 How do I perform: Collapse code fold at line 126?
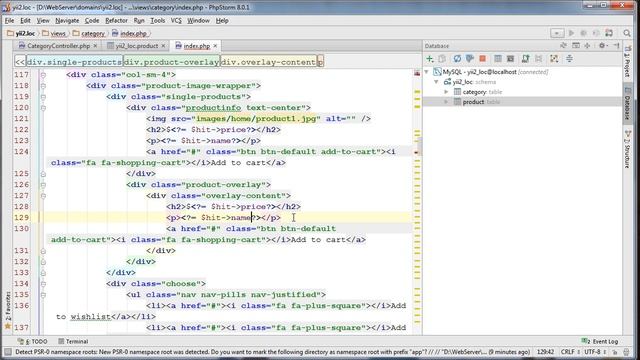pyautogui.click(x=43, y=185)
